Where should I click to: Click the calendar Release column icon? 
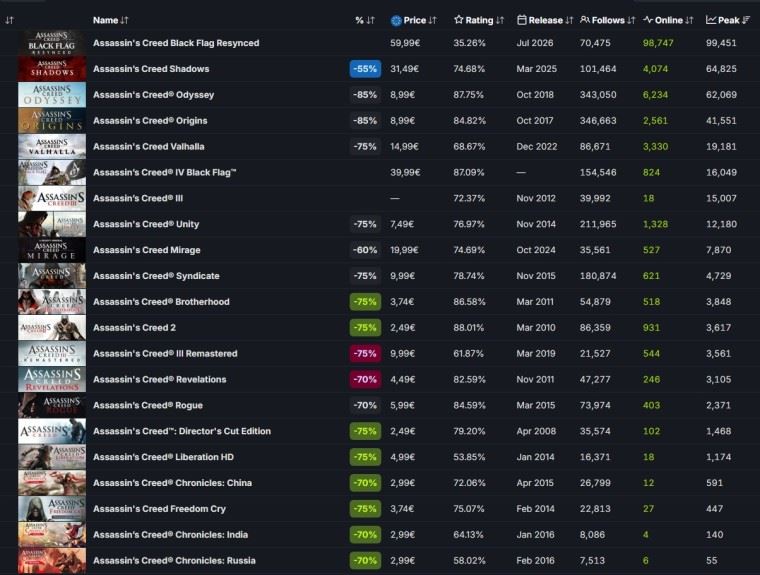point(522,20)
